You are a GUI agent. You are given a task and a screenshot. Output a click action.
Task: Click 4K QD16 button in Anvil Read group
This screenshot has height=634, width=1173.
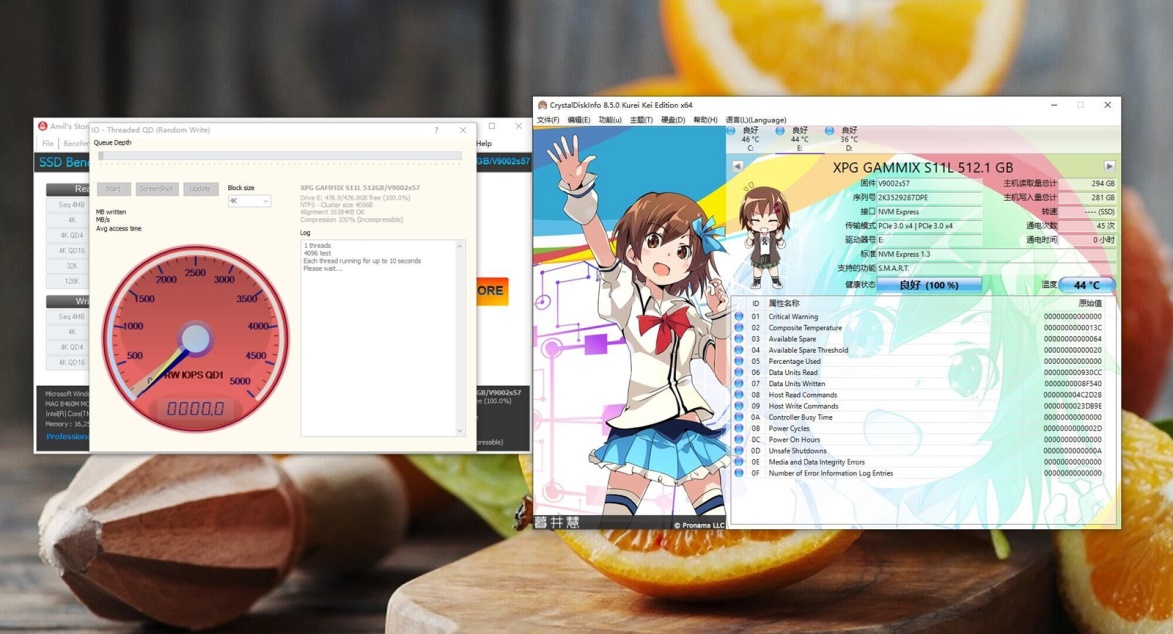68,251
